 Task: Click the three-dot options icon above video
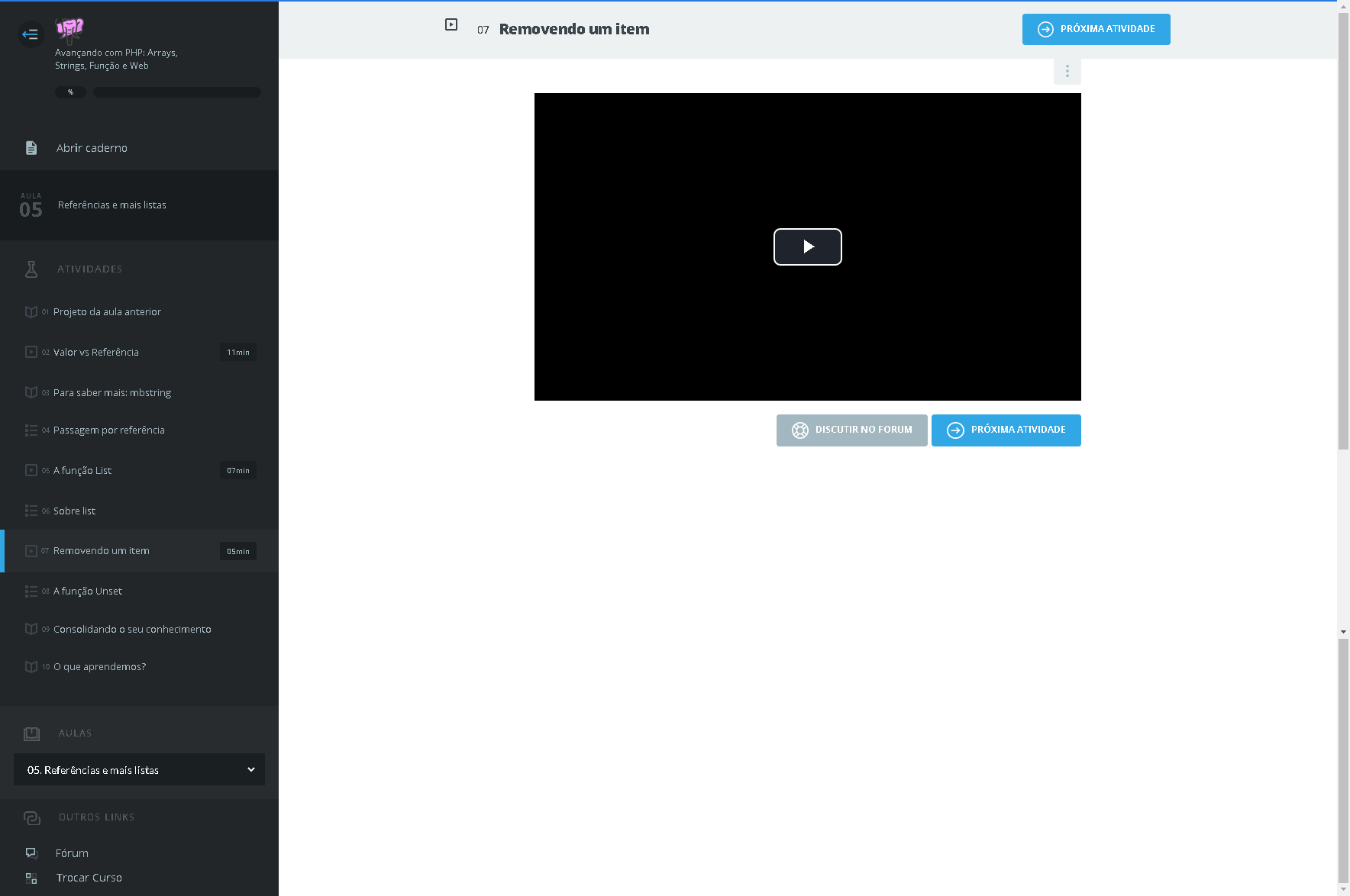tap(1067, 71)
